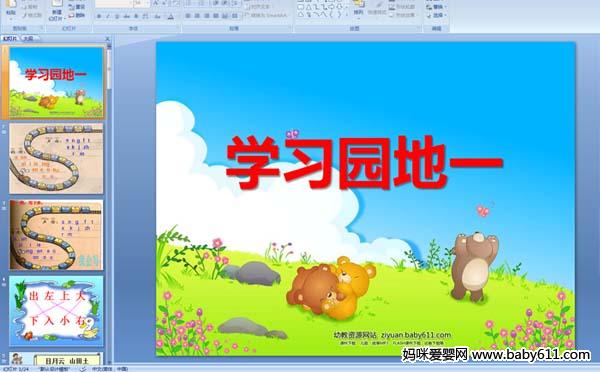Open the Shape Effects dropdown
The image size is (600, 372).
tap(403, 15)
